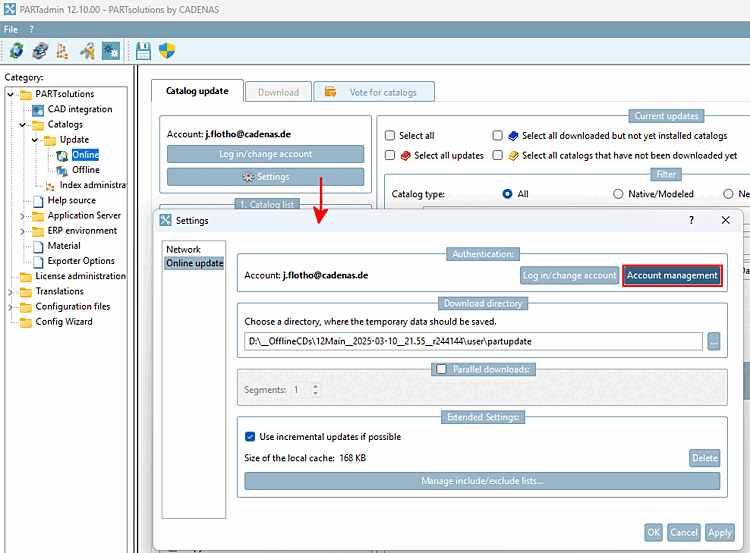Click the CAD integration gear icon
750x553 pixels.
38,110
